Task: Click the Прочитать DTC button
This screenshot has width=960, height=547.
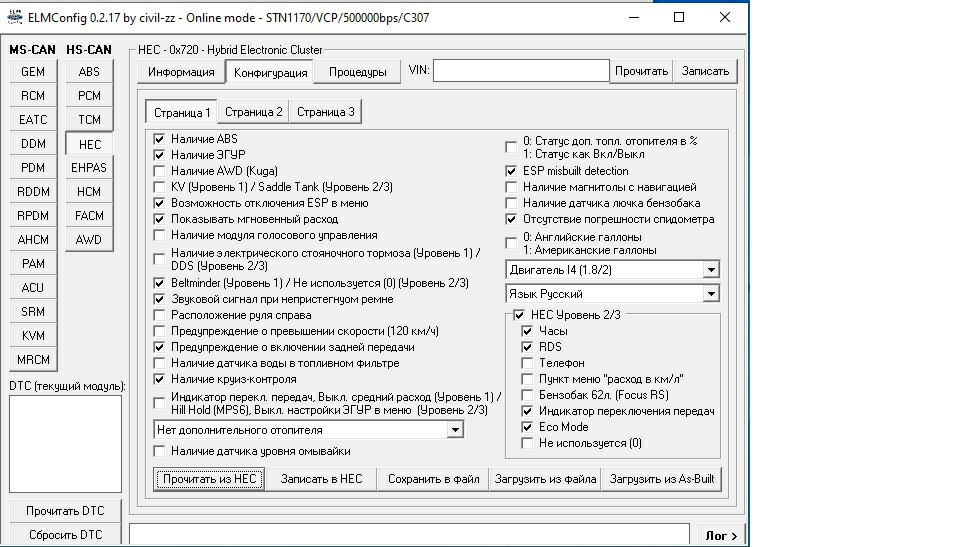Action: [66, 511]
